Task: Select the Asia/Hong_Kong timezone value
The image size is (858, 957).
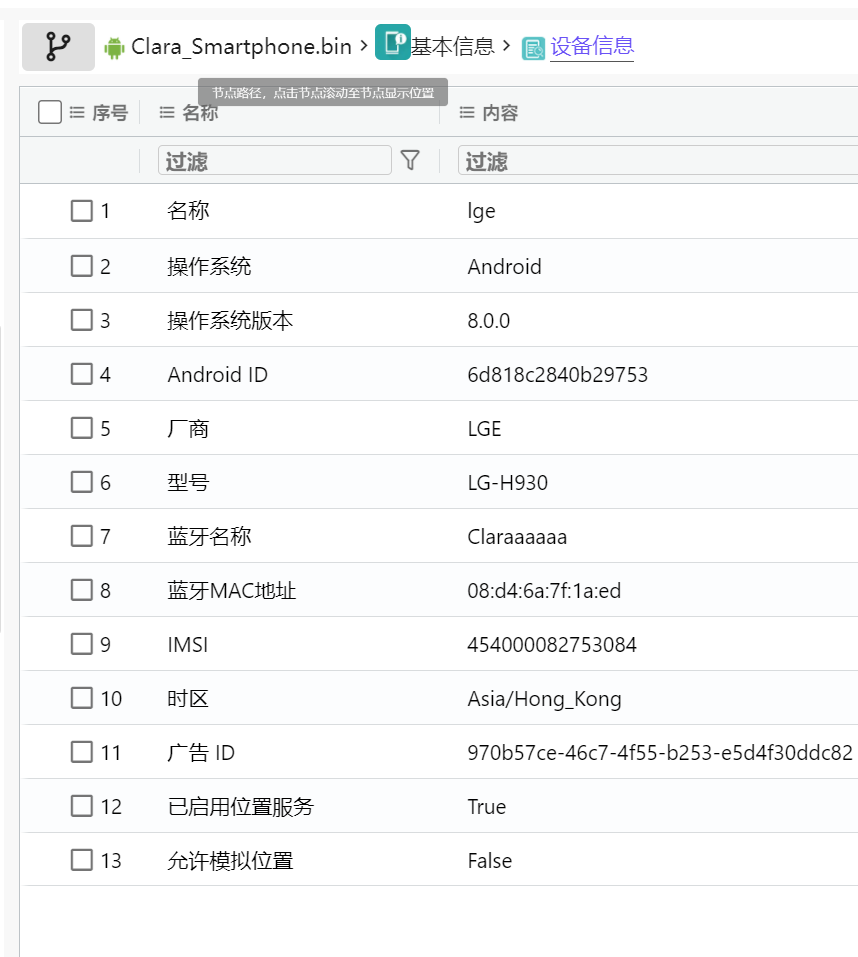Action: [544, 699]
